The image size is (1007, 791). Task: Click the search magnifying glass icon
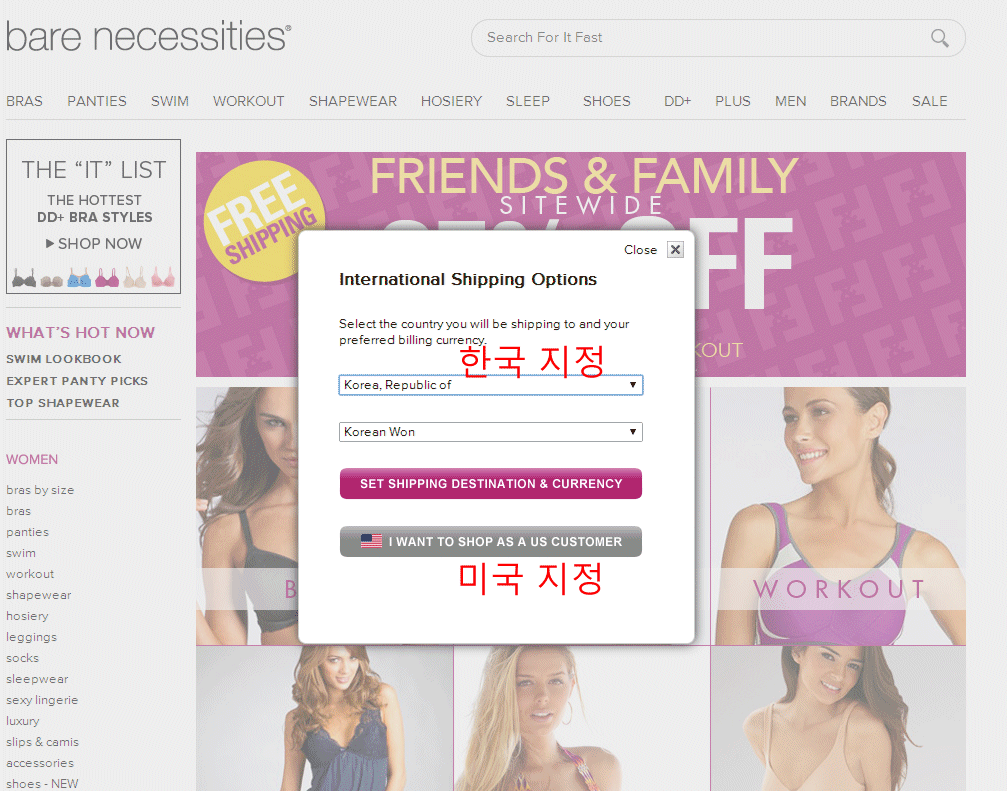939,38
